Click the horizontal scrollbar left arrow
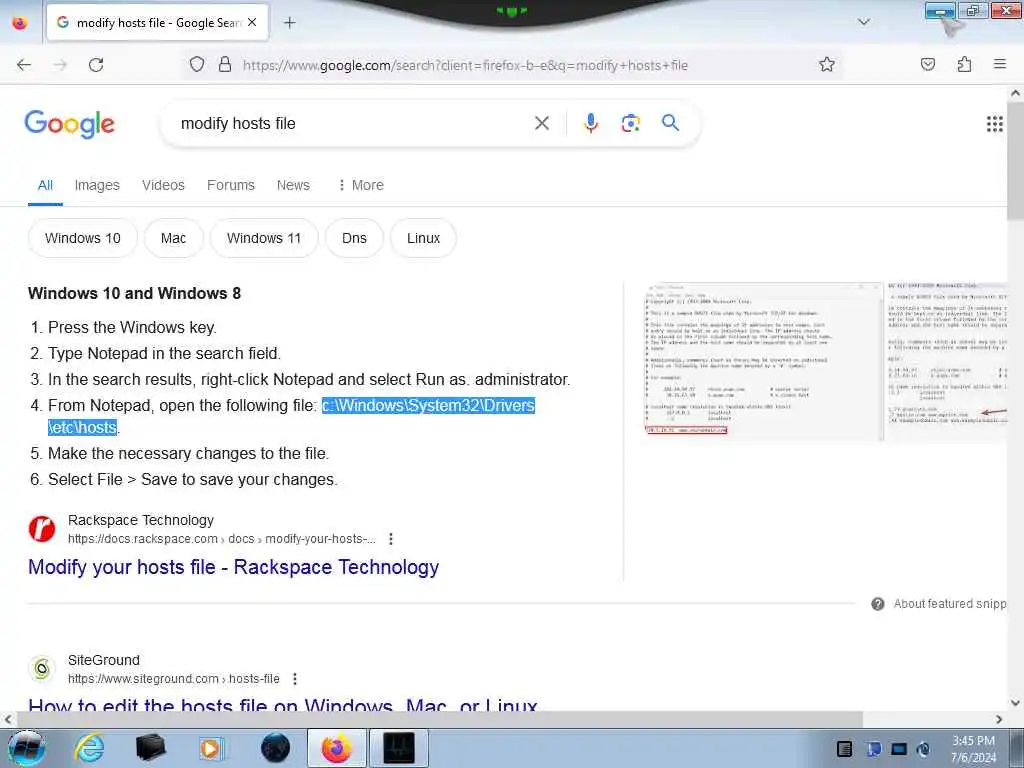Screen dimensions: 1024x768 [8, 719]
